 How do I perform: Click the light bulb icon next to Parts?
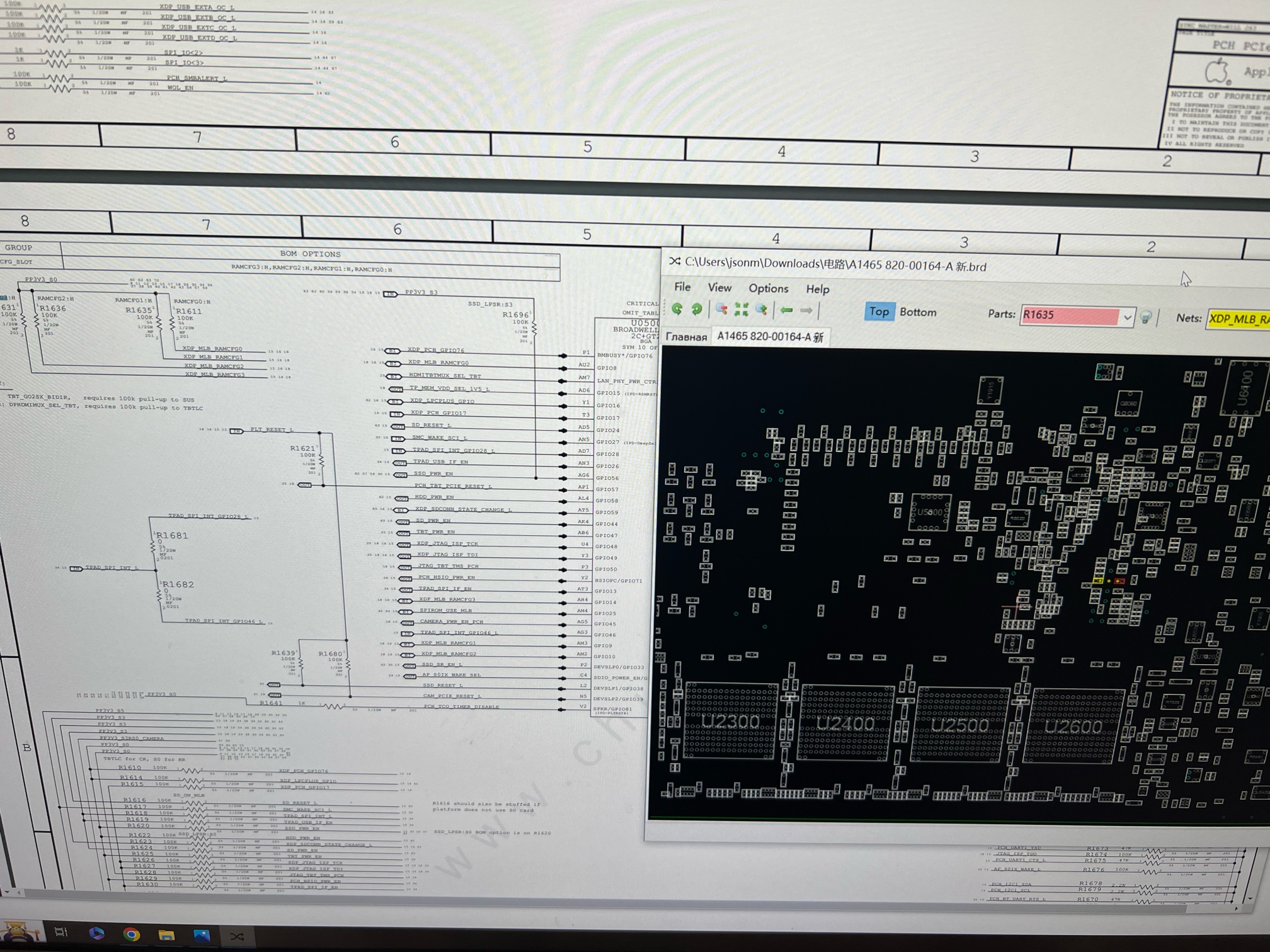point(1146,317)
